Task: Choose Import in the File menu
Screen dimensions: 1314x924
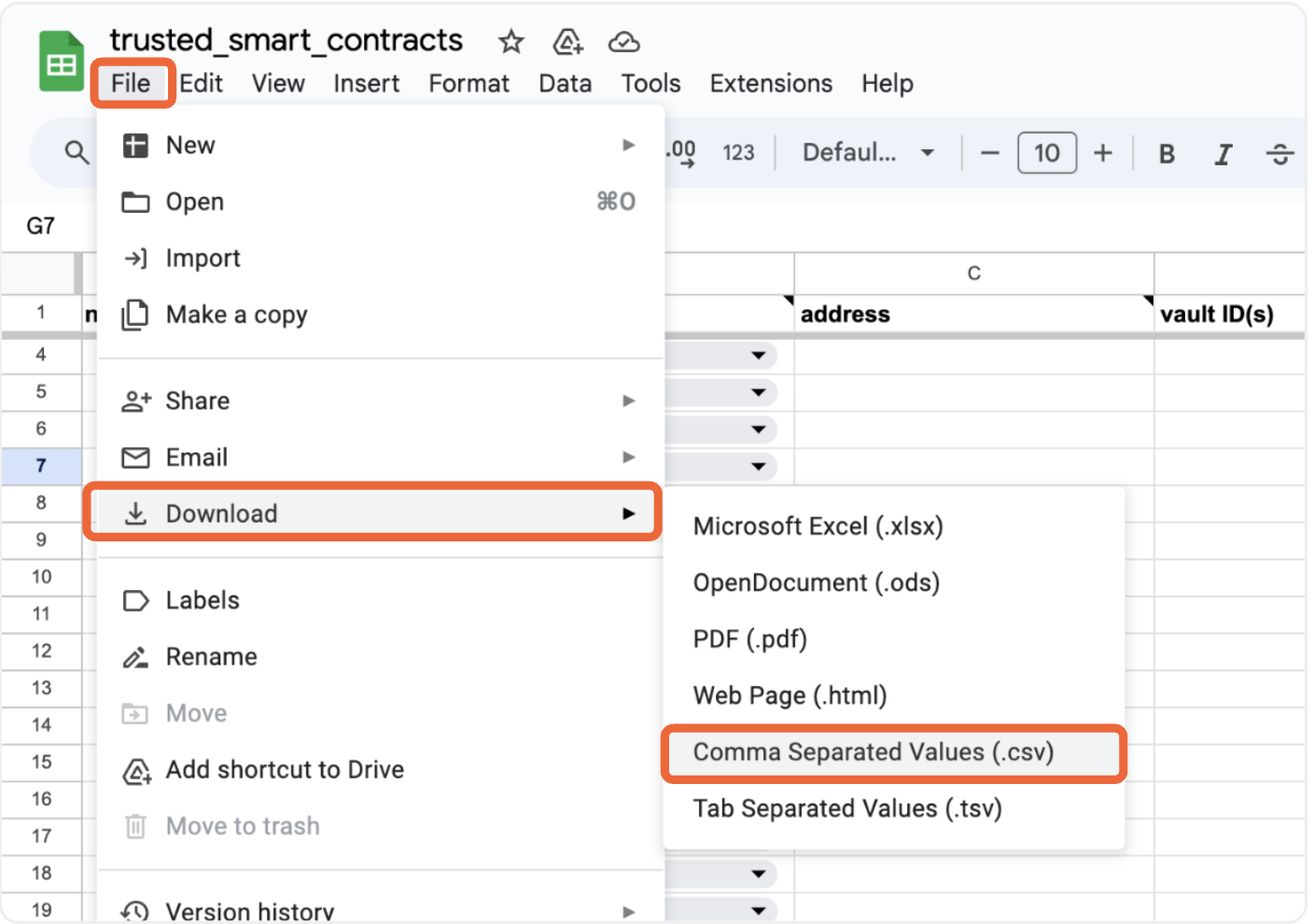Action: pyautogui.click(x=381, y=259)
